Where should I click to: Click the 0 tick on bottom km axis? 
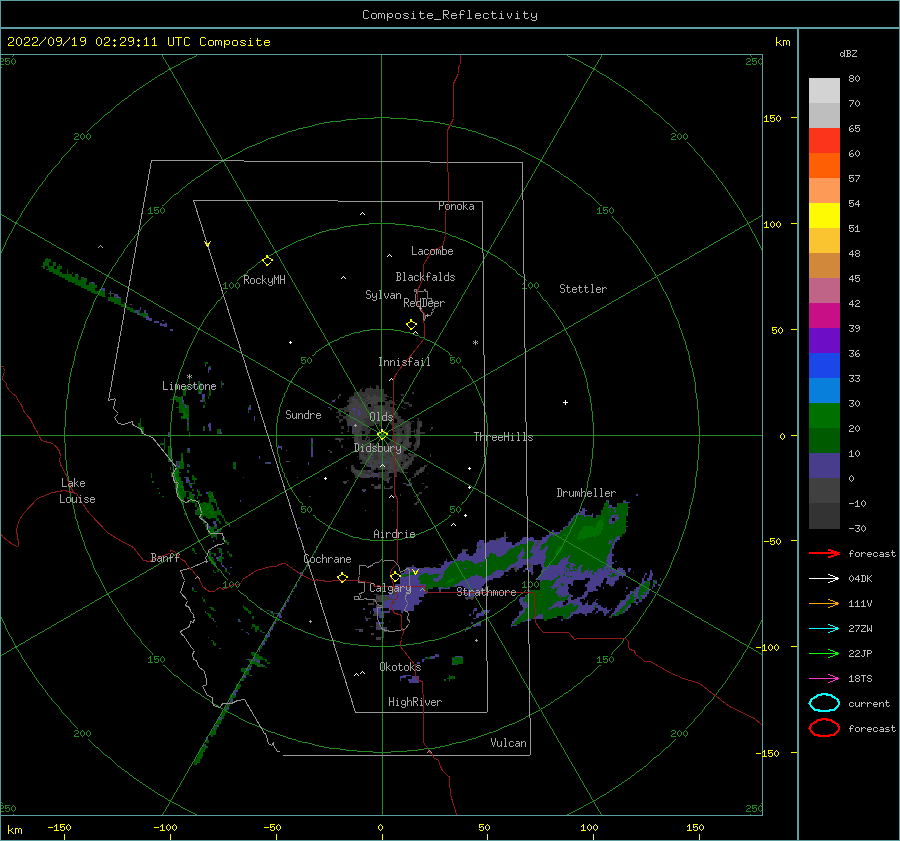tap(380, 827)
